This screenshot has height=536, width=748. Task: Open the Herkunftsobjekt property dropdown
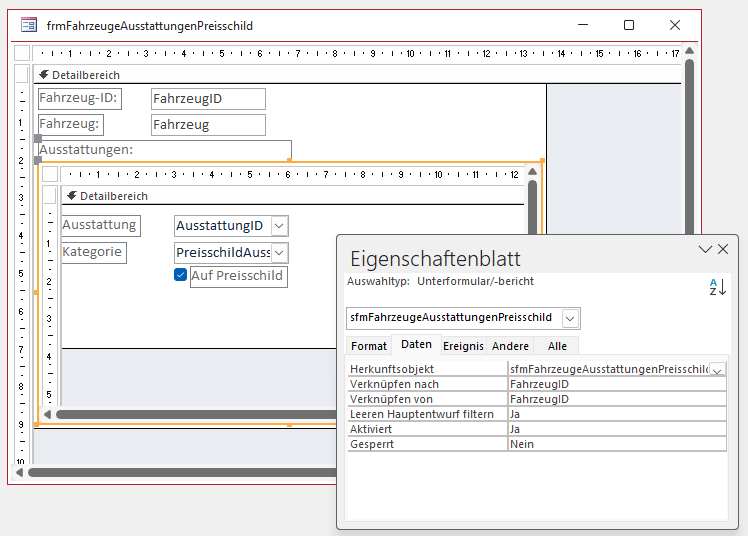click(717, 369)
